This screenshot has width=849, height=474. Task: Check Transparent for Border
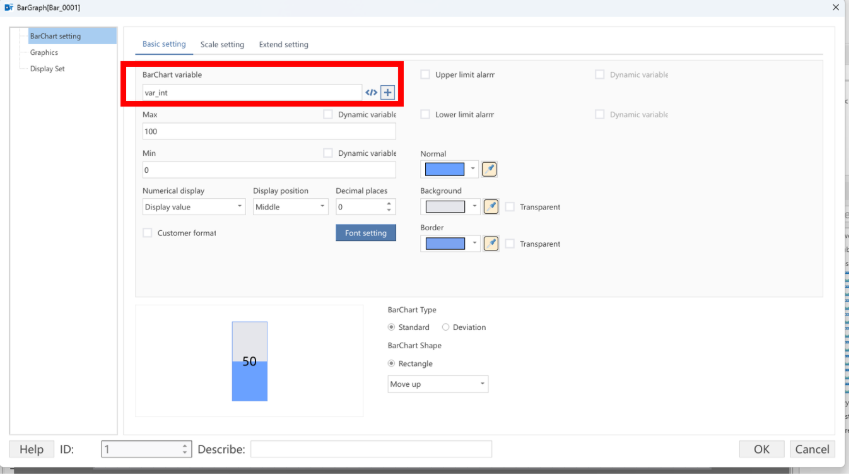coord(510,244)
